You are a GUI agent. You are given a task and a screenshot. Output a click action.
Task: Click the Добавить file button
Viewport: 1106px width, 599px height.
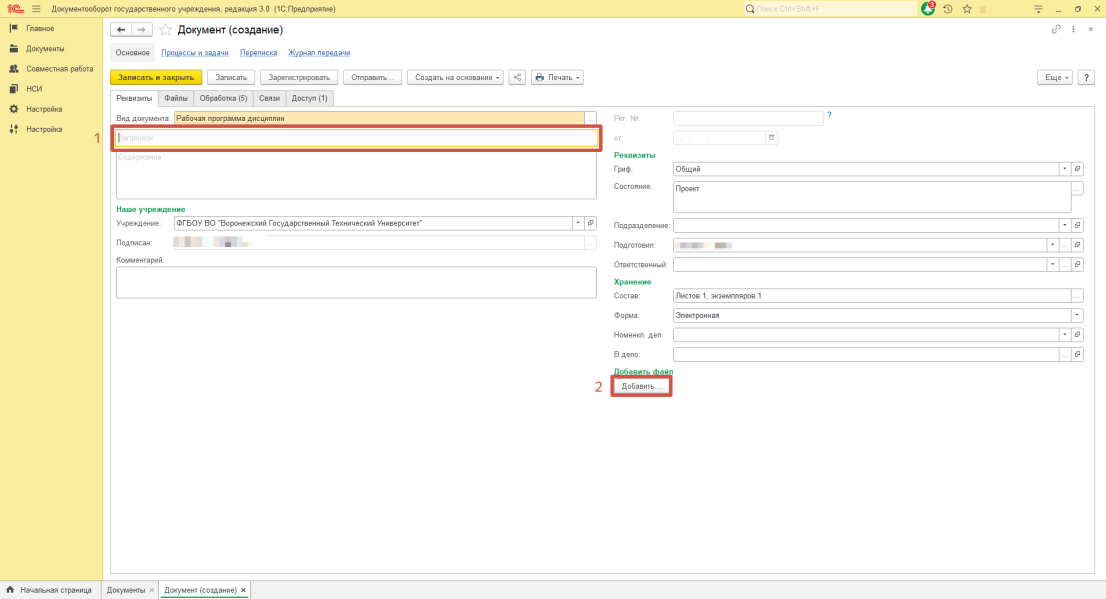pyautogui.click(x=640, y=386)
